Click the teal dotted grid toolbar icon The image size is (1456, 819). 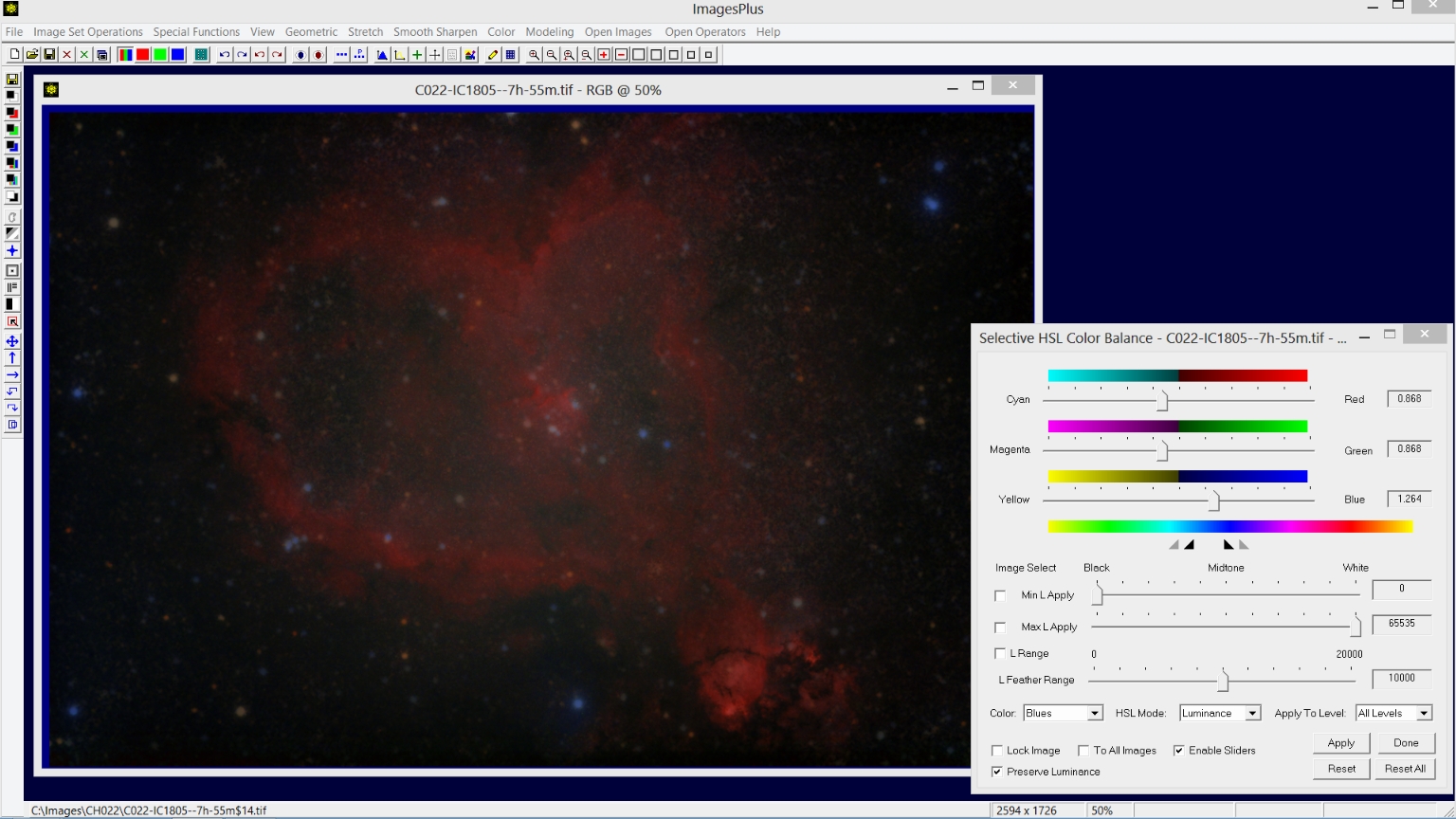201,55
